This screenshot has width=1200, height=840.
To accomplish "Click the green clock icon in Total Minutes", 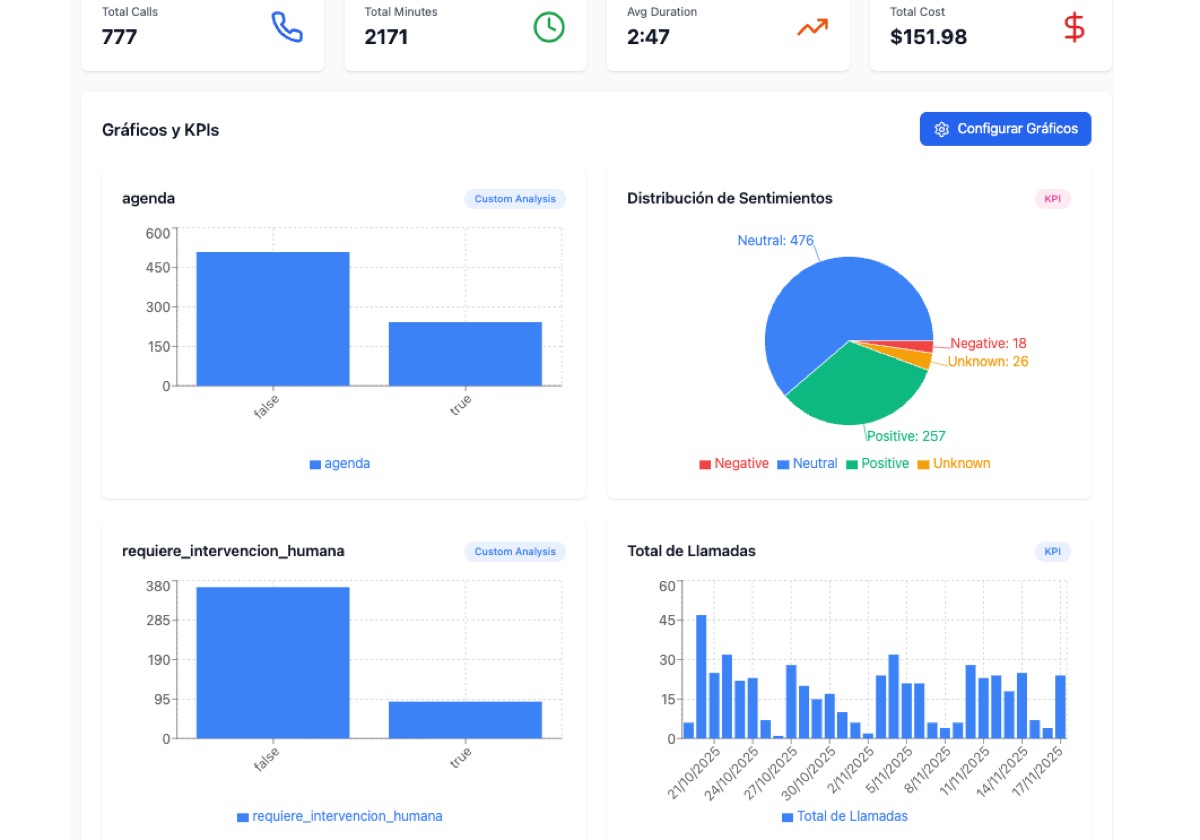I will [549, 27].
